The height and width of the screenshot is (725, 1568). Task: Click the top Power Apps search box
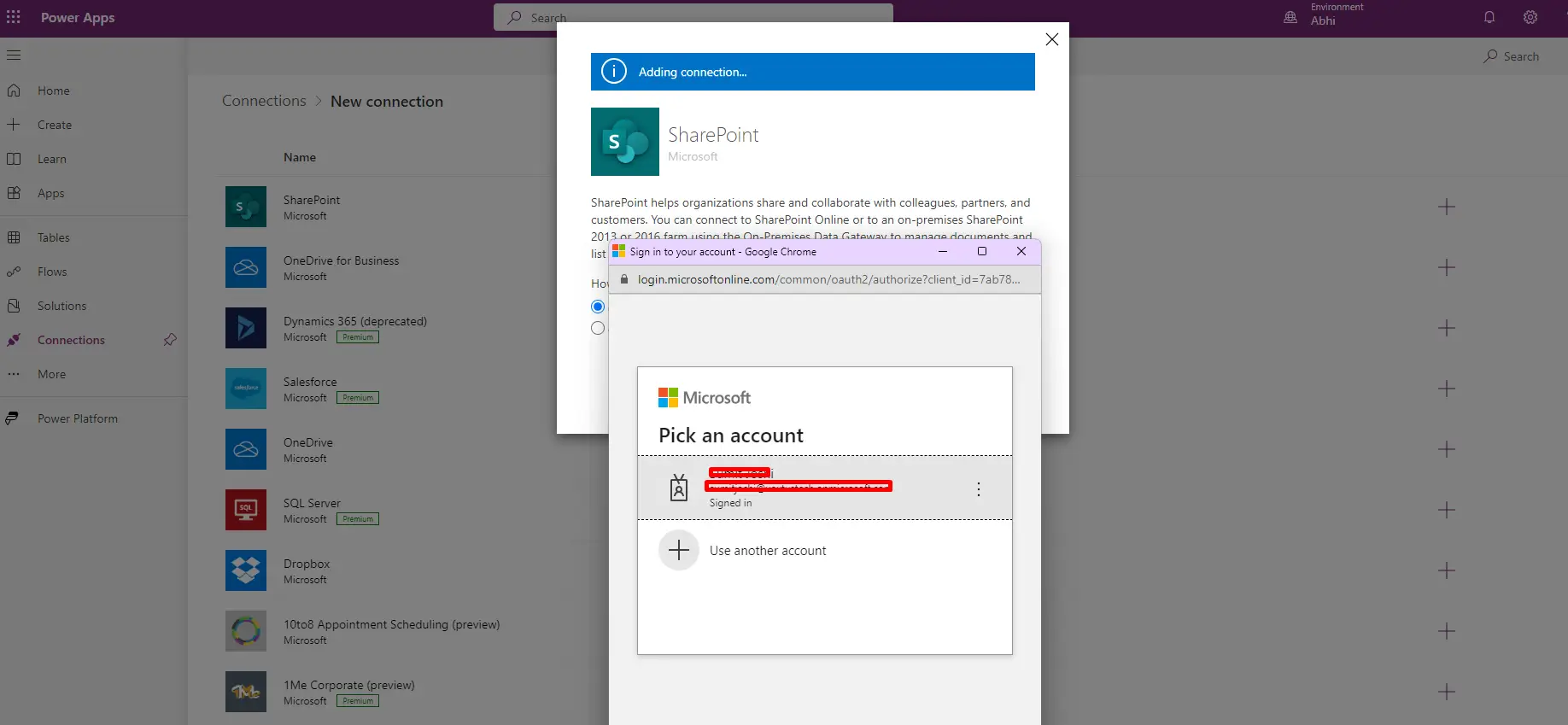[x=693, y=17]
